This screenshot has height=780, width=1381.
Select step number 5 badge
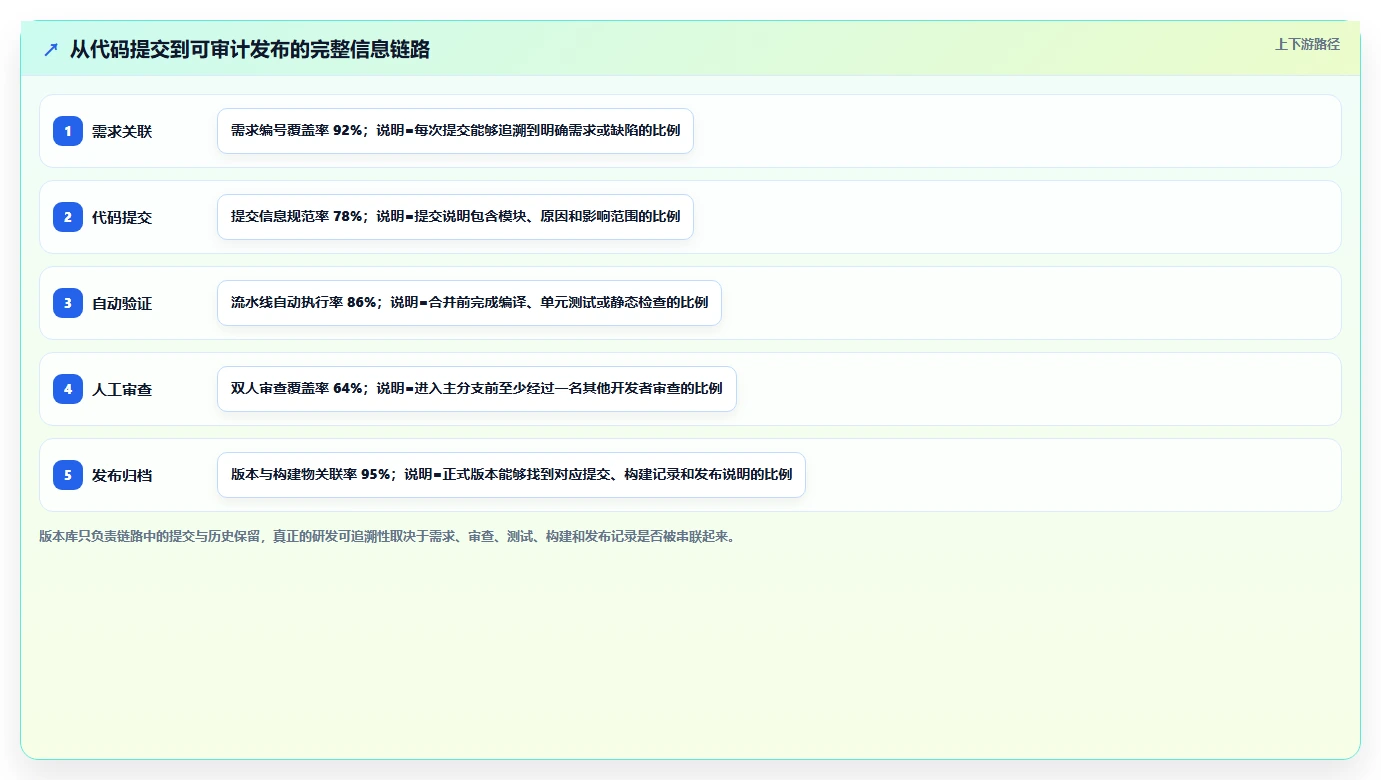coord(68,475)
